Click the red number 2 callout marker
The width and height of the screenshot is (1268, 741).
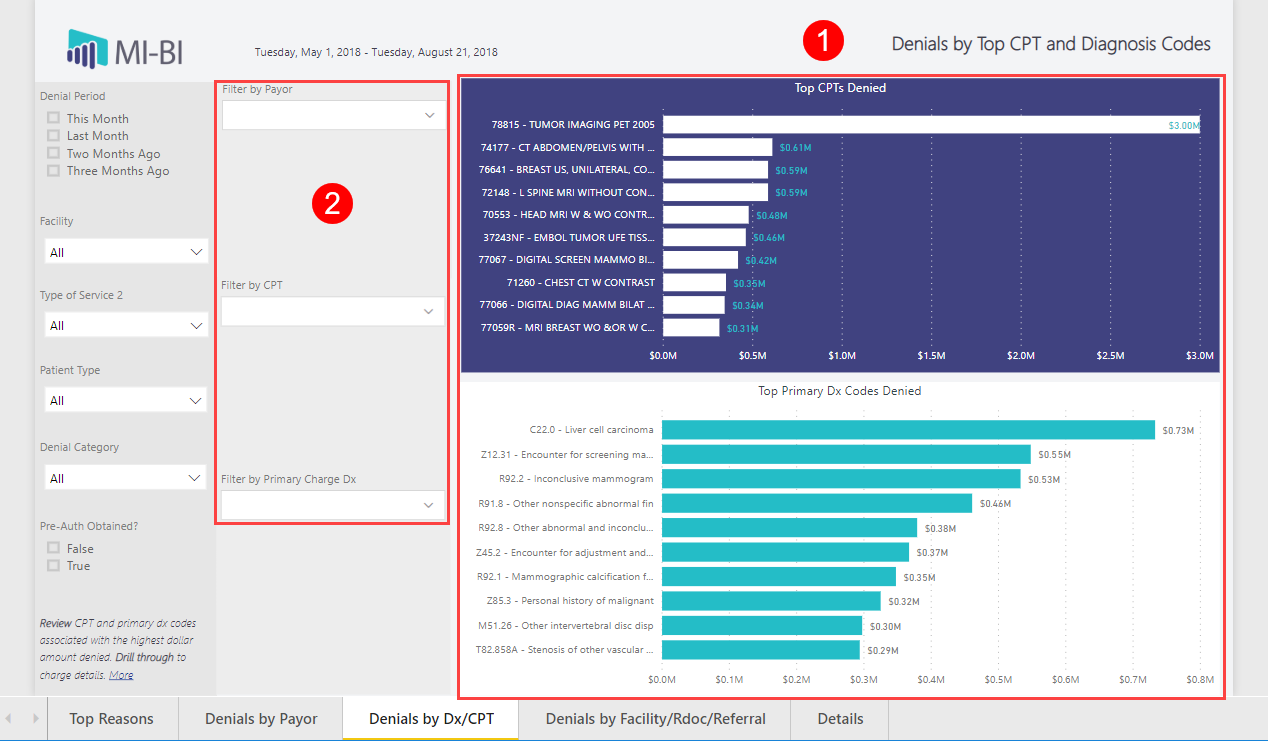pos(332,204)
